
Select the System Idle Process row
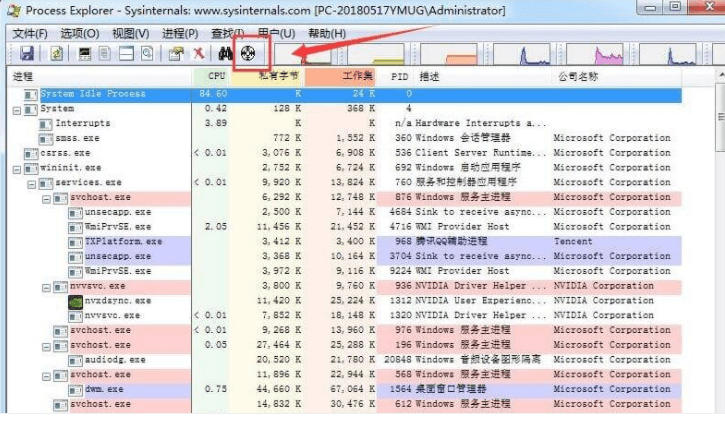(x=344, y=94)
